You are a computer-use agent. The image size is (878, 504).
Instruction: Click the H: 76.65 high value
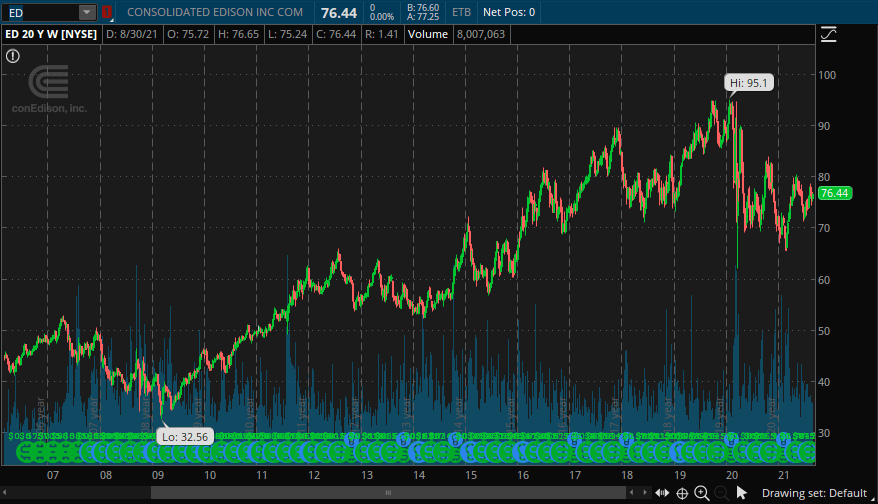[x=239, y=34]
